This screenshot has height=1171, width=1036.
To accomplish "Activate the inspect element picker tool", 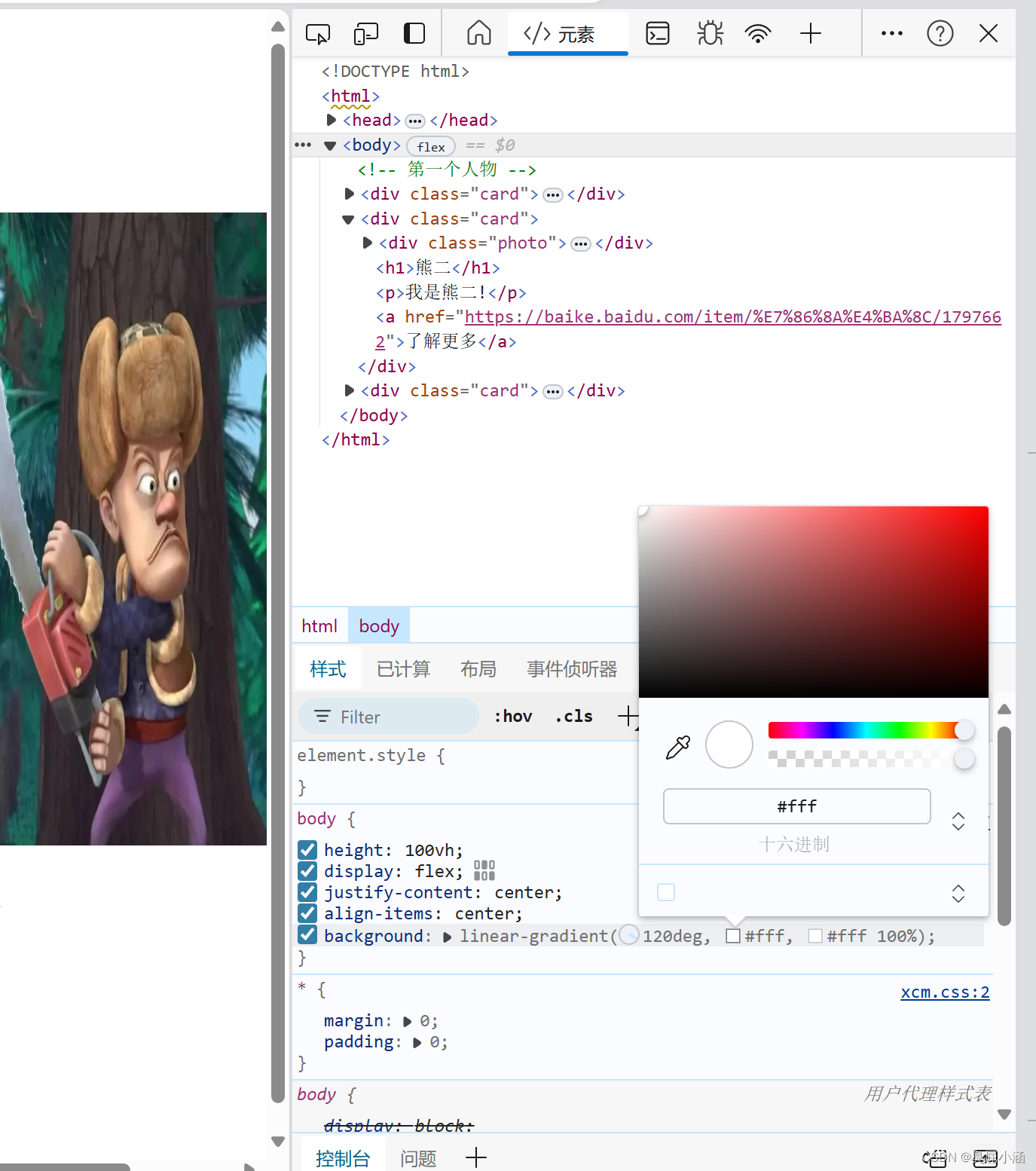I will pyautogui.click(x=317, y=34).
